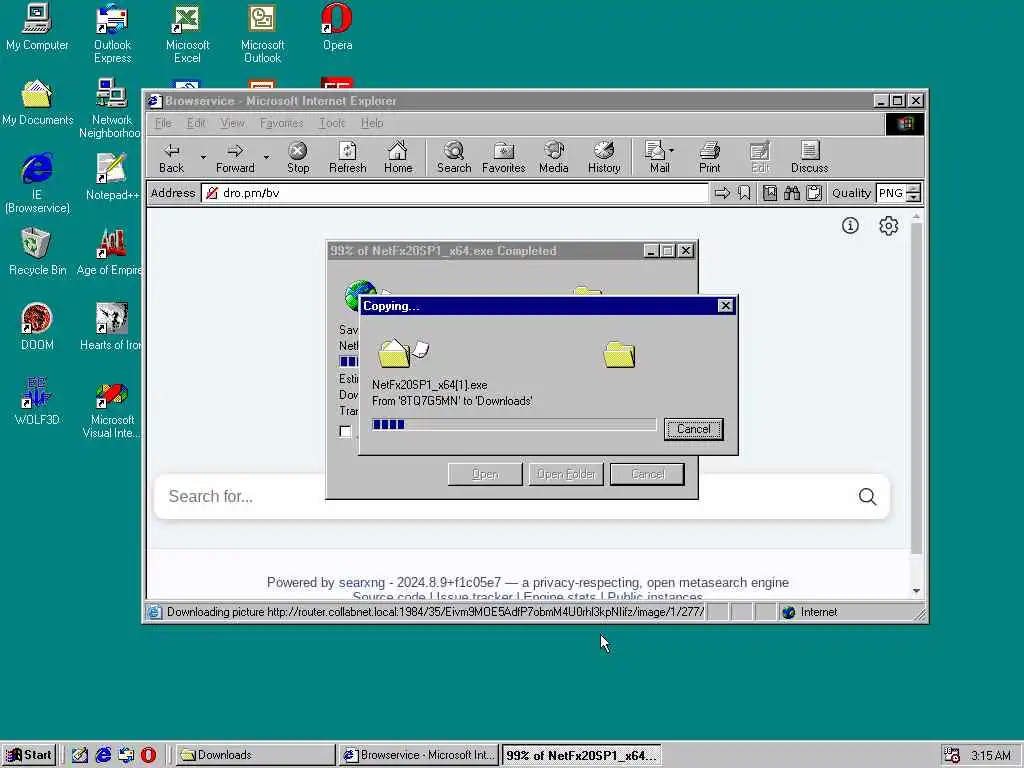Click the clock showing 3:15 AM
Image resolution: width=1024 pixels, height=768 pixels.
click(x=991, y=756)
